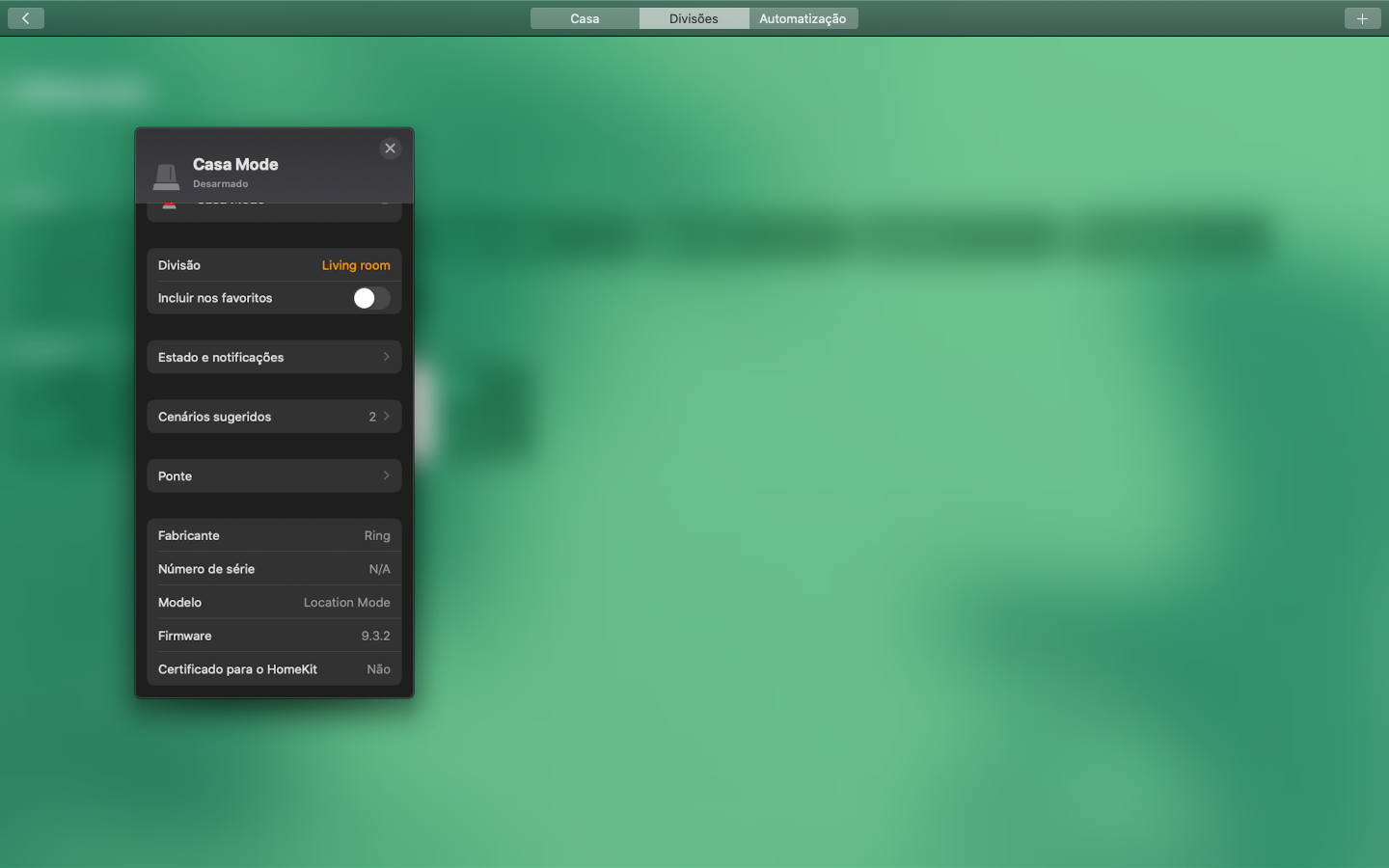Click the Firmware 9.3.2 value
Viewport: 1389px width, 868px height.
(x=375, y=636)
